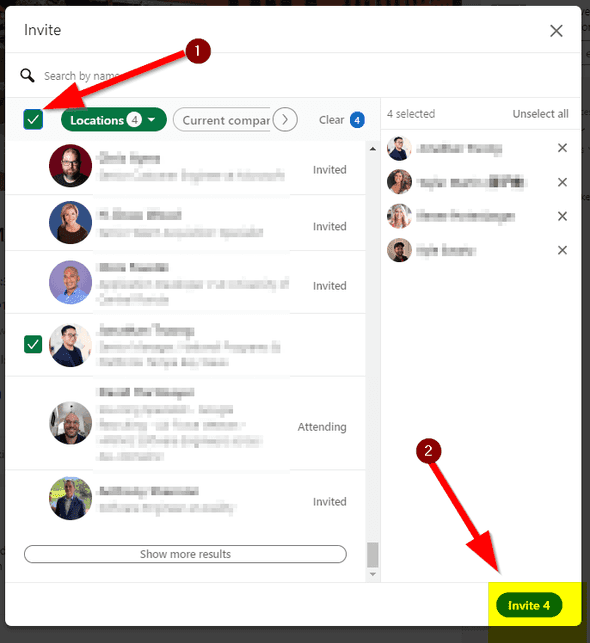Click the Invite 4 button
The image size is (590, 643).
(529, 605)
